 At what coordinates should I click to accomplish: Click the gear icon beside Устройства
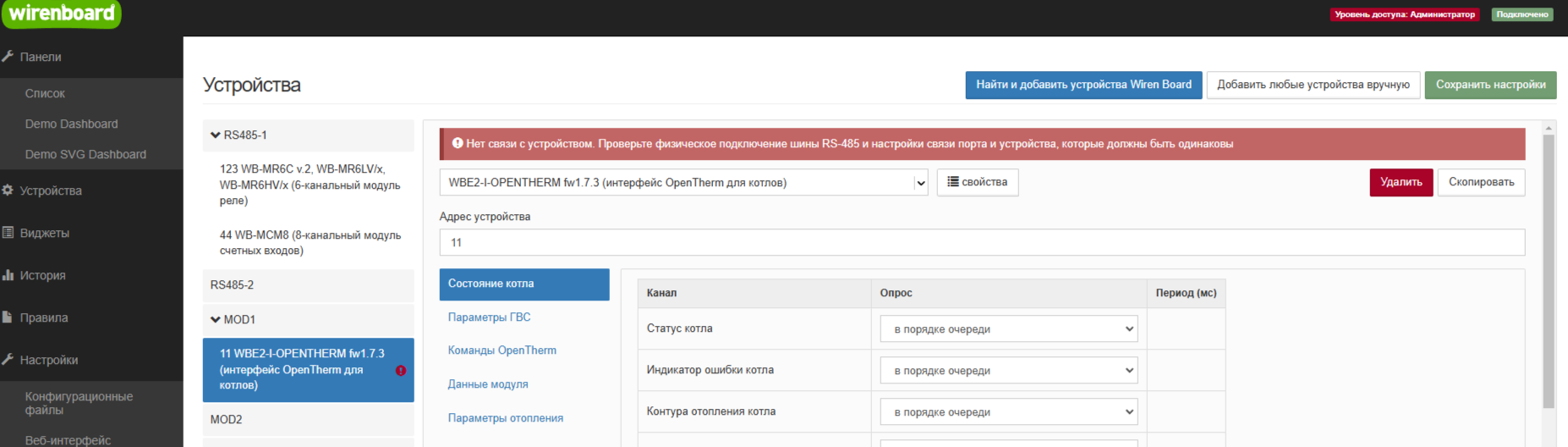8,190
